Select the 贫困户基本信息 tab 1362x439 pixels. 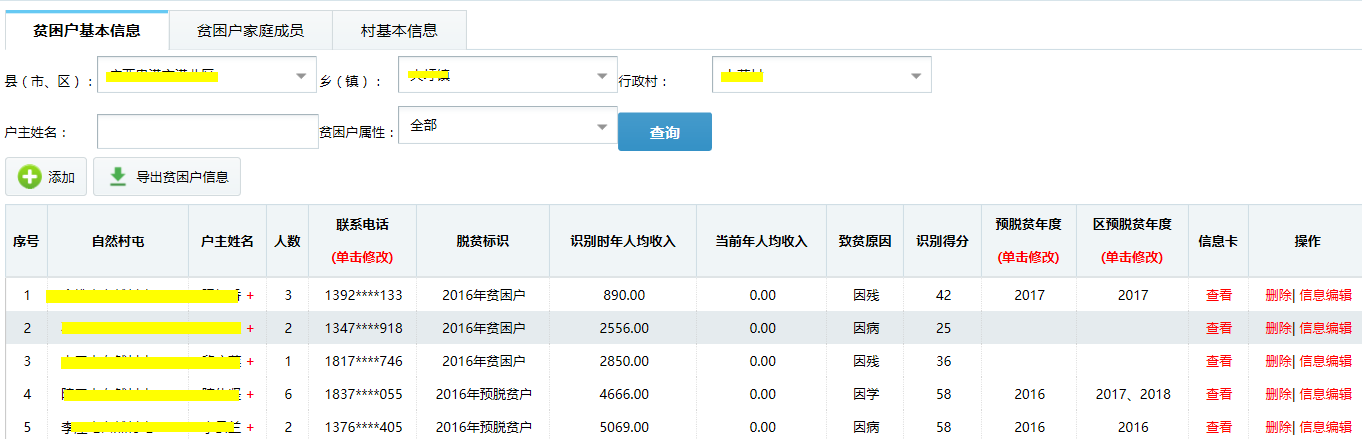[x=86, y=30]
